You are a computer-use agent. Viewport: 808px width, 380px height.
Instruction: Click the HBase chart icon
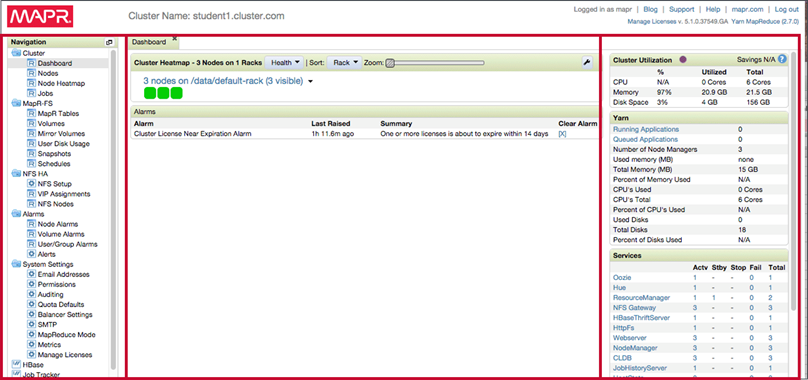tap(16, 365)
